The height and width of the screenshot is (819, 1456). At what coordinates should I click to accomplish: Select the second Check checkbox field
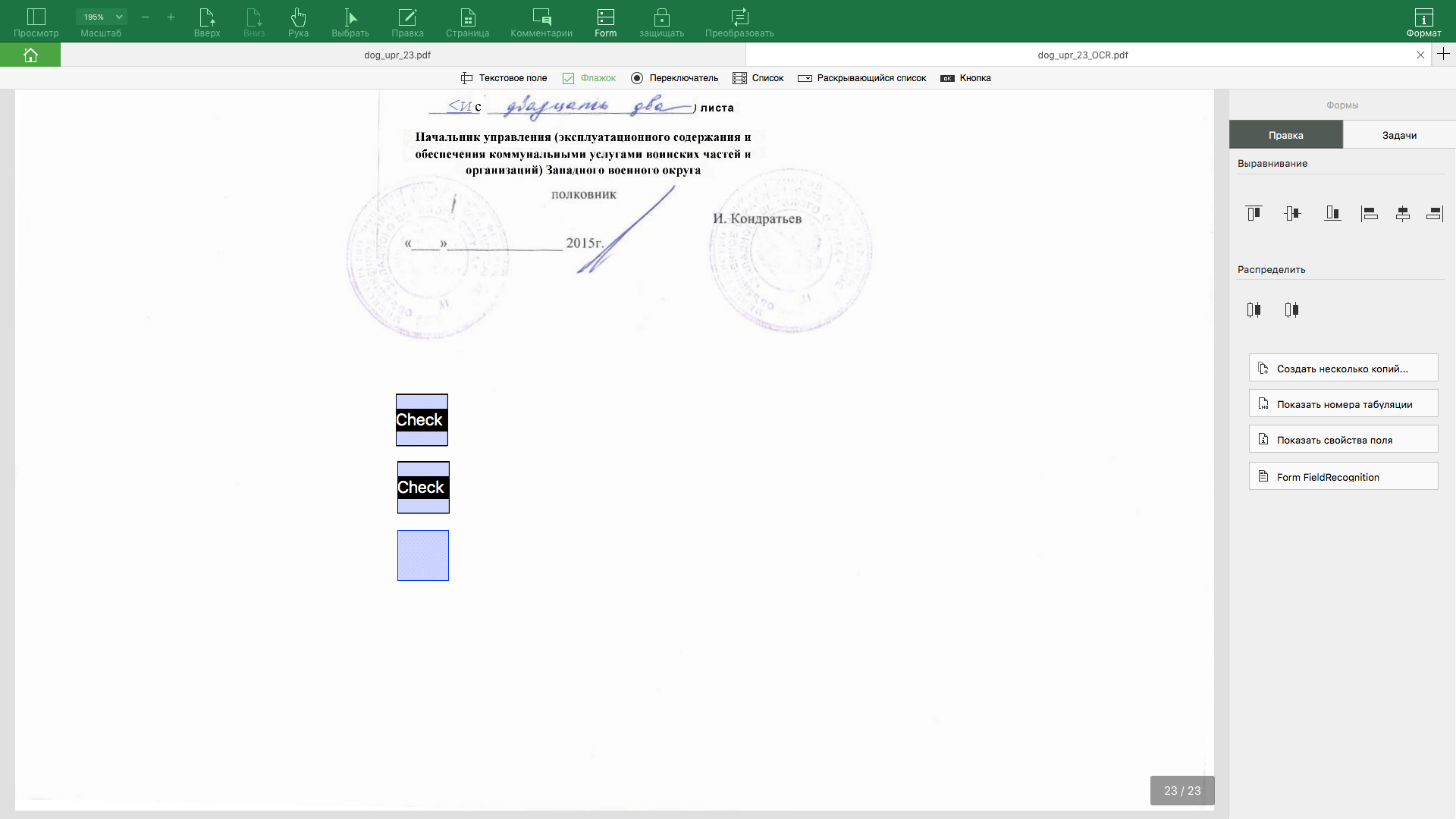point(423,488)
